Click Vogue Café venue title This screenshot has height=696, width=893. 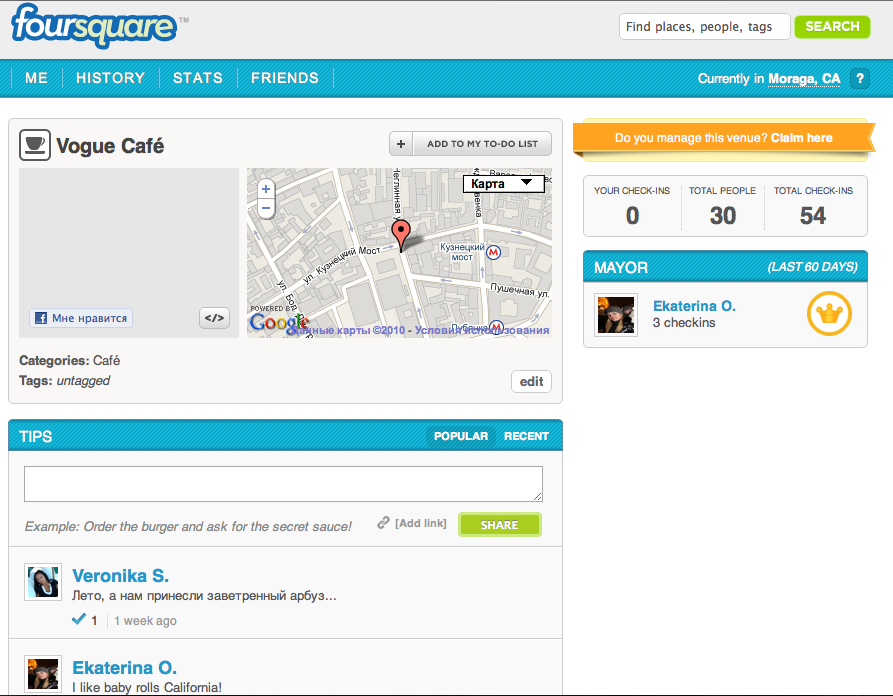click(x=110, y=146)
